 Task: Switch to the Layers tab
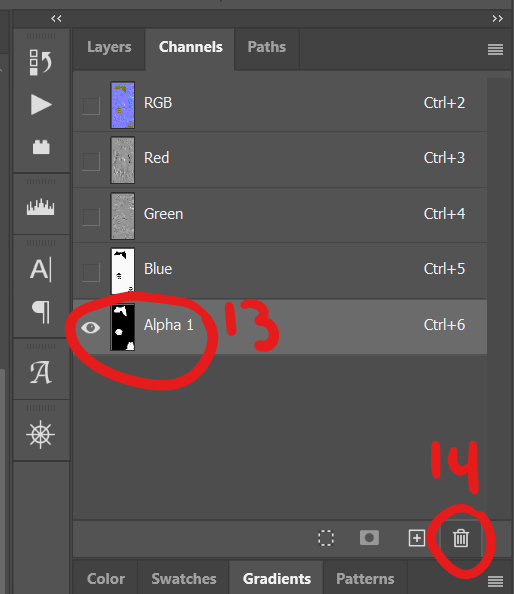tap(109, 47)
